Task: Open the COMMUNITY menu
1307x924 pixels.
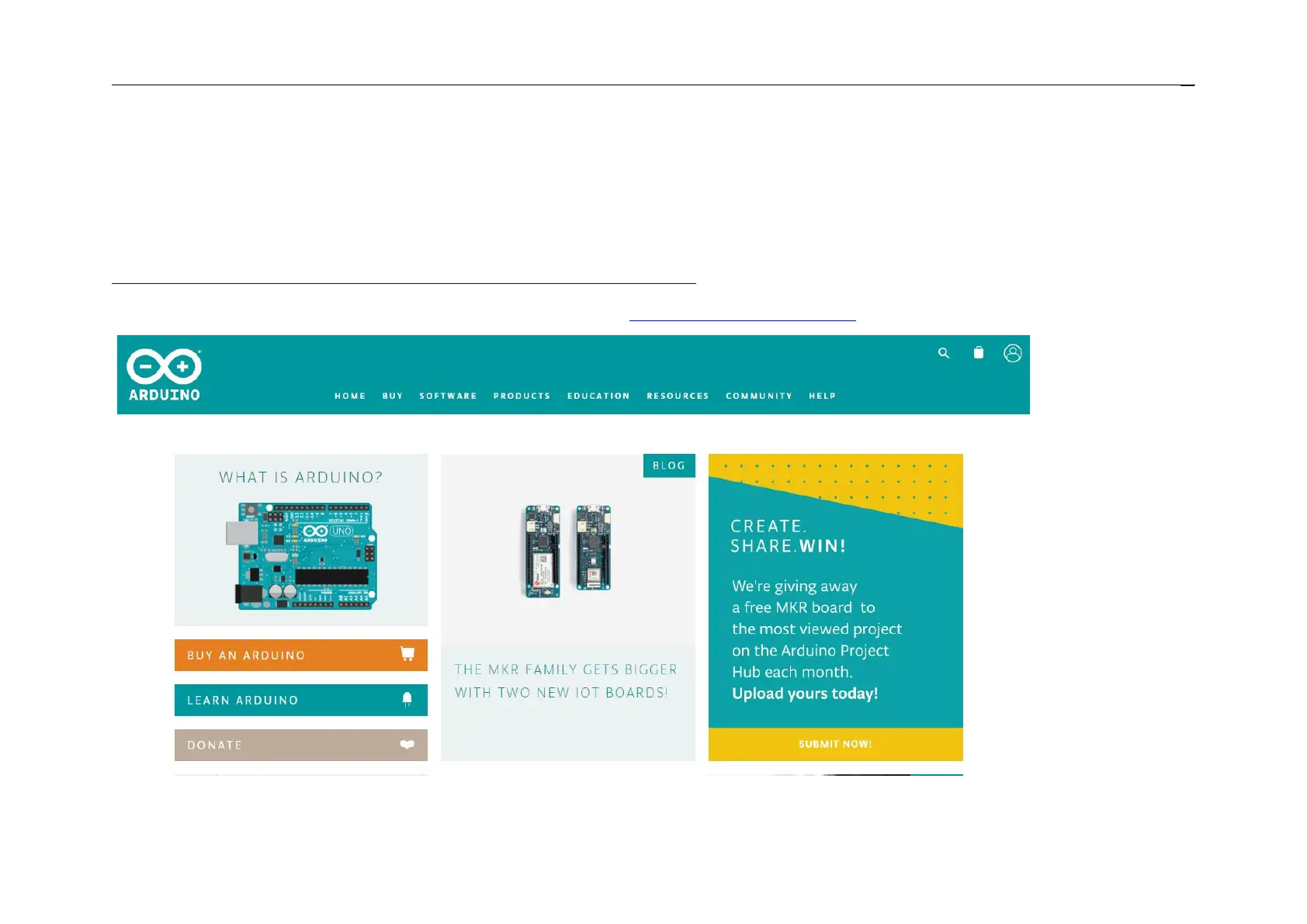Action: (x=759, y=396)
